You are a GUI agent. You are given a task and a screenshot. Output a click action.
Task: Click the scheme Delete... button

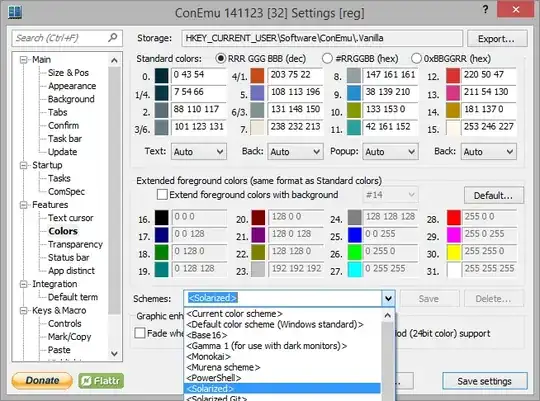pos(494,299)
